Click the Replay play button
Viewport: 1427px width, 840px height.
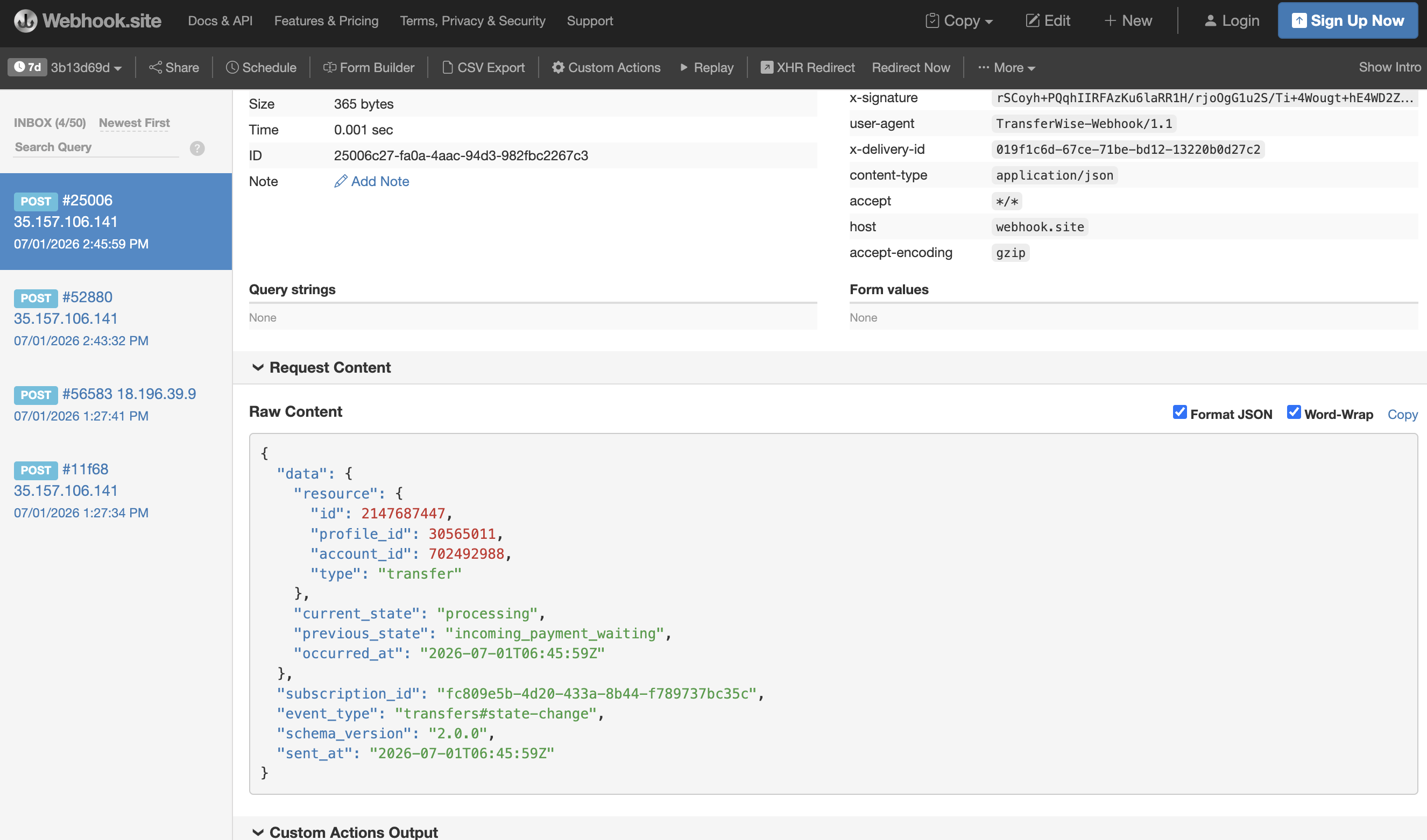[x=707, y=67]
